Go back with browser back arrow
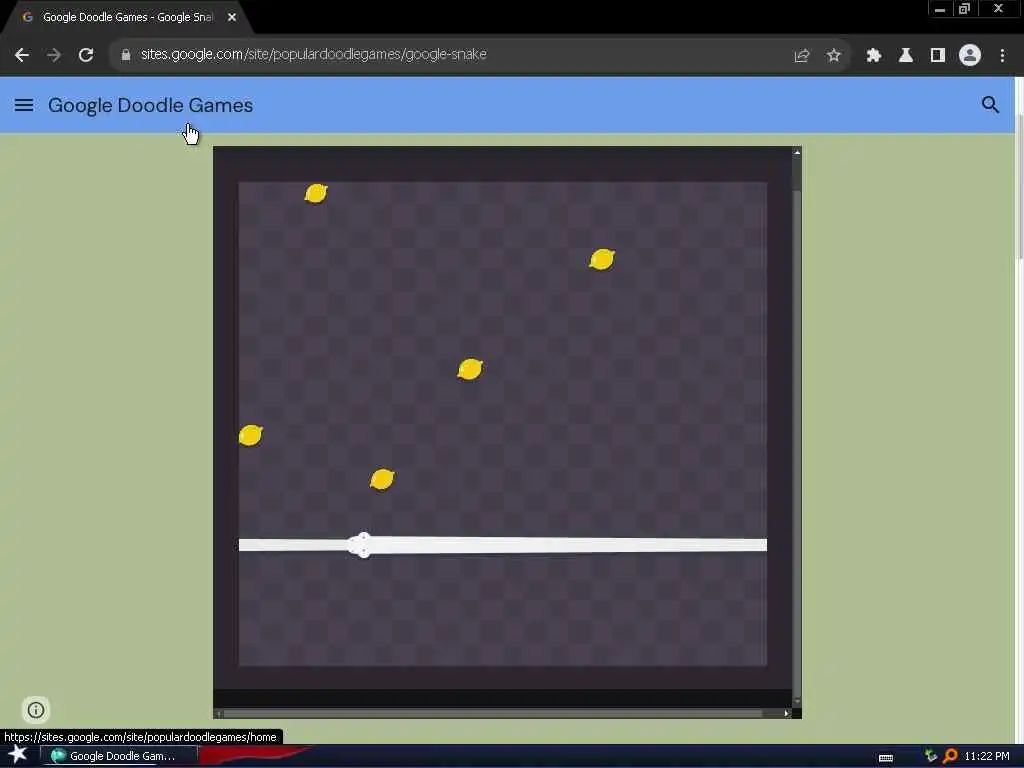 (x=22, y=55)
